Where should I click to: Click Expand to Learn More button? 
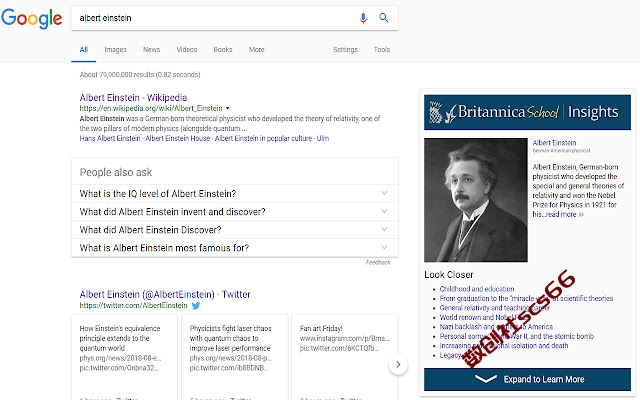pos(527,379)
